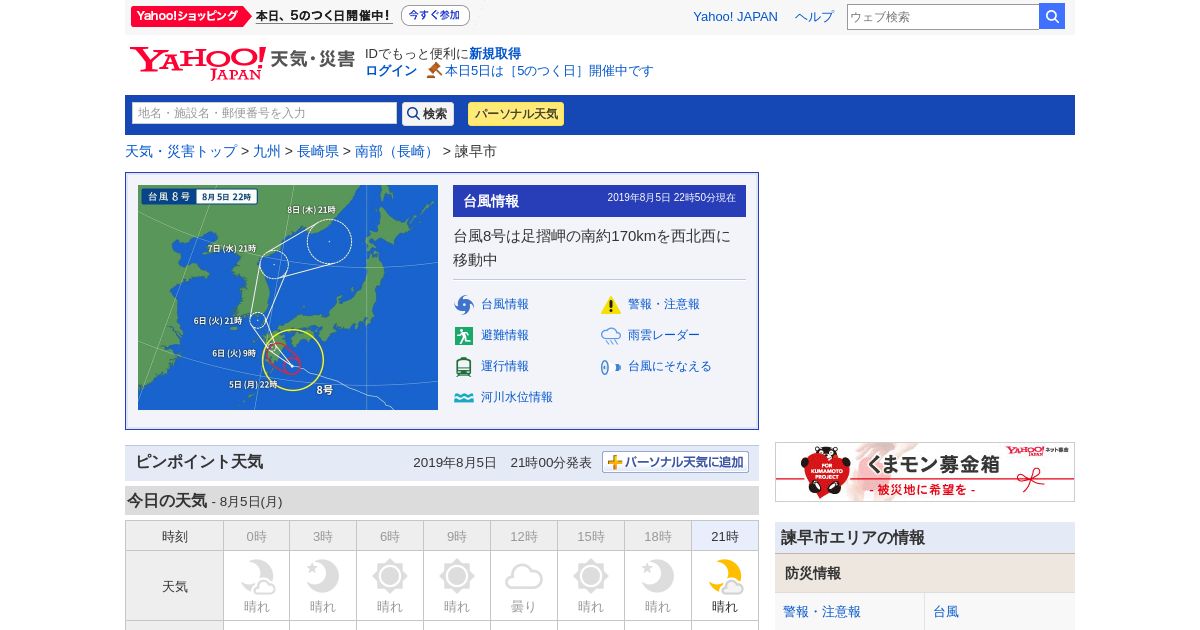
Task: Click the 12時 column header
Action: pyautogui.click(x=524, y=536)
